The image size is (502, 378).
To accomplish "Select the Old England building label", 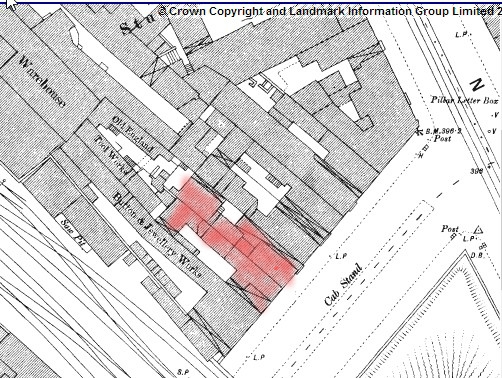I will [133, 134].
